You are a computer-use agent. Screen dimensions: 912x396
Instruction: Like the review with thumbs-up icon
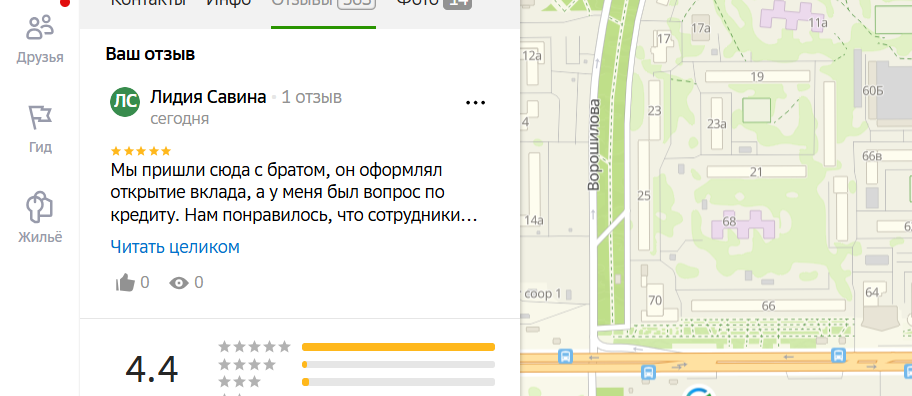tap(125, 283)
